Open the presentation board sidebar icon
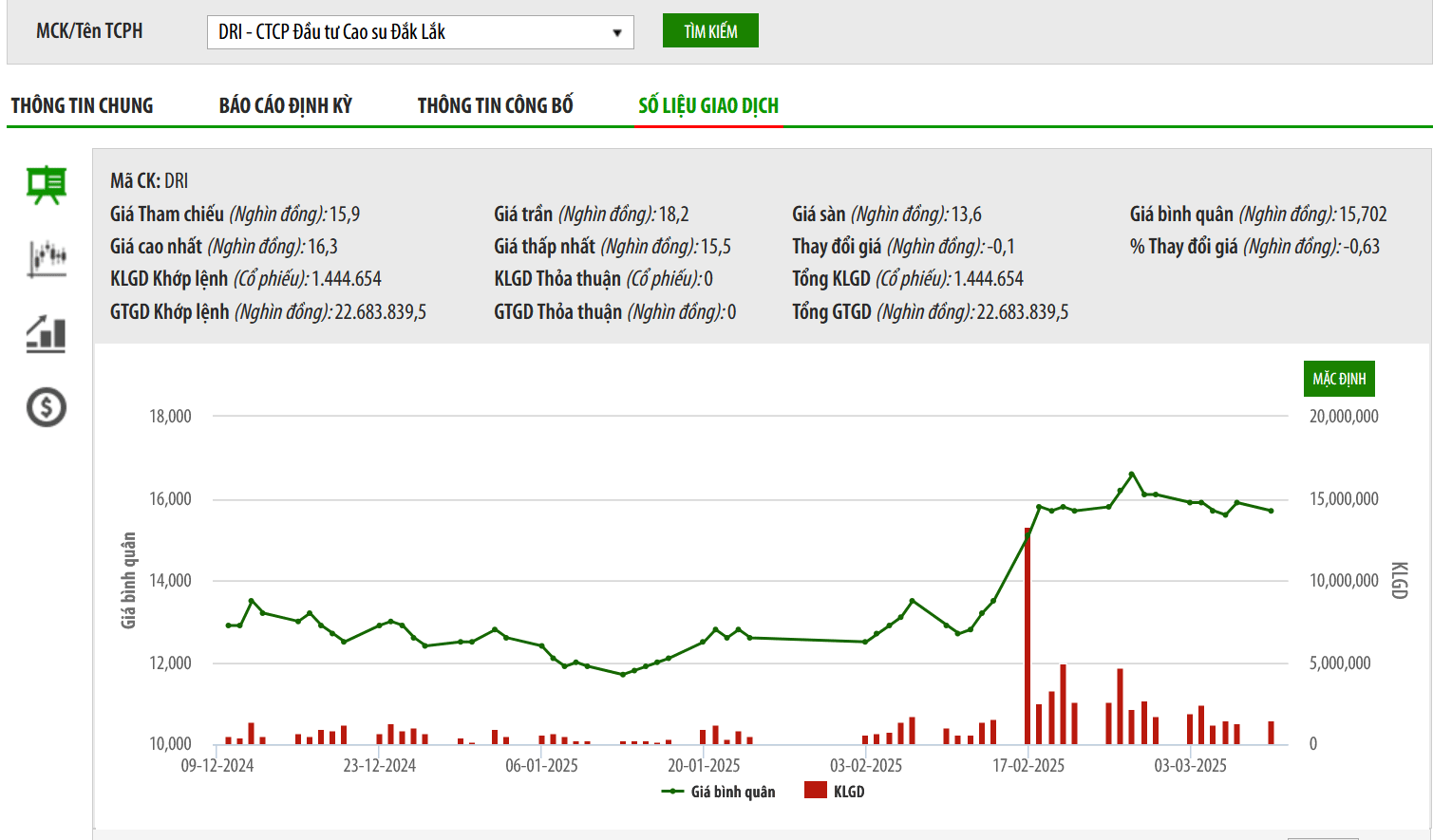The height and width of the screenshot is (840, 1433). click(x=46, y=185)
